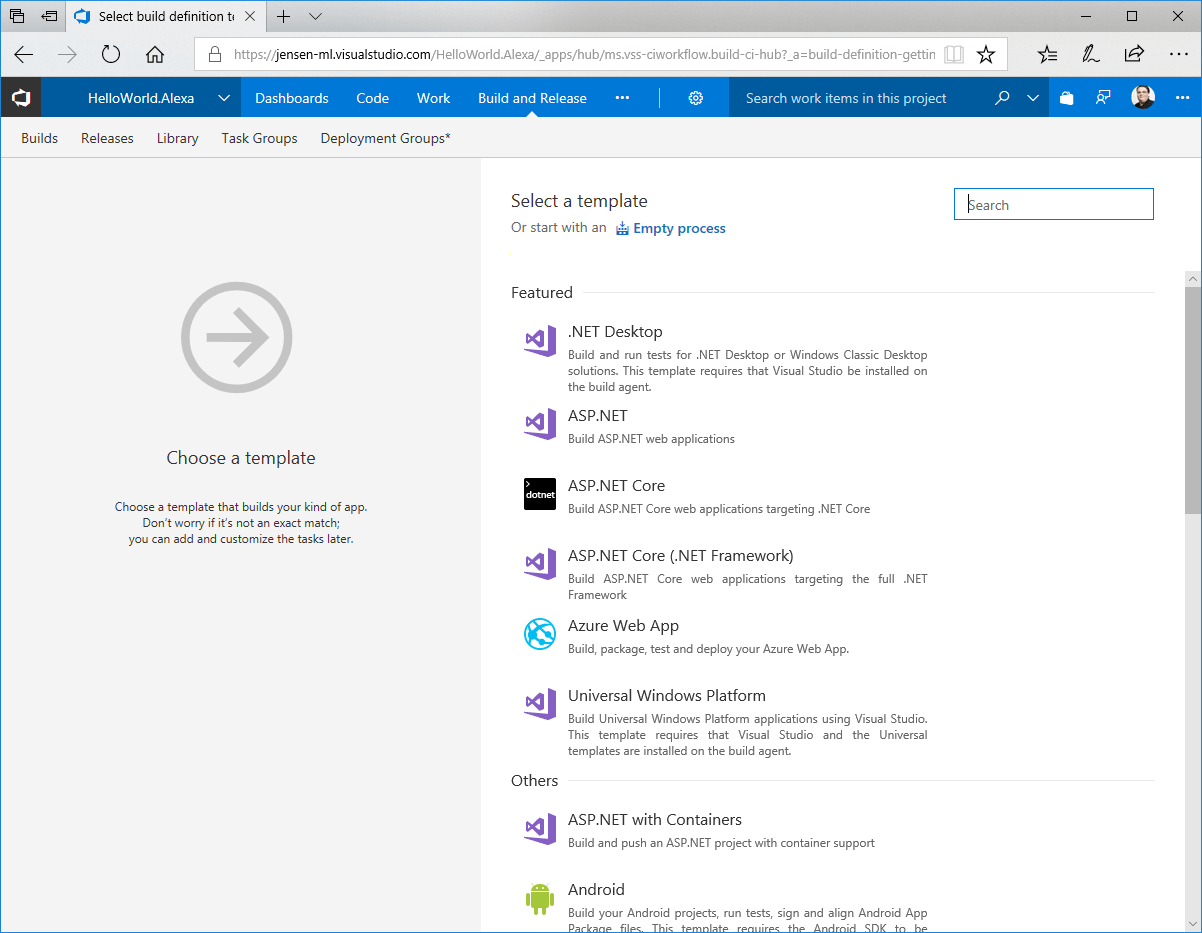Click the search magnifier icon for work items

(x=1002, y=98)
